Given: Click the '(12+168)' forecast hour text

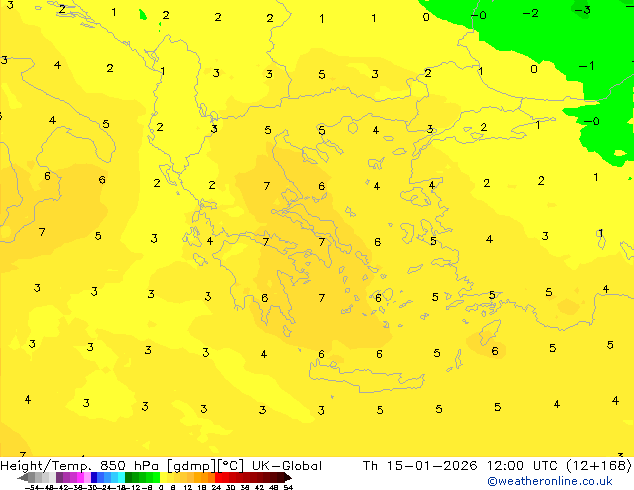Looking at the screenshot, I should 600,466.
